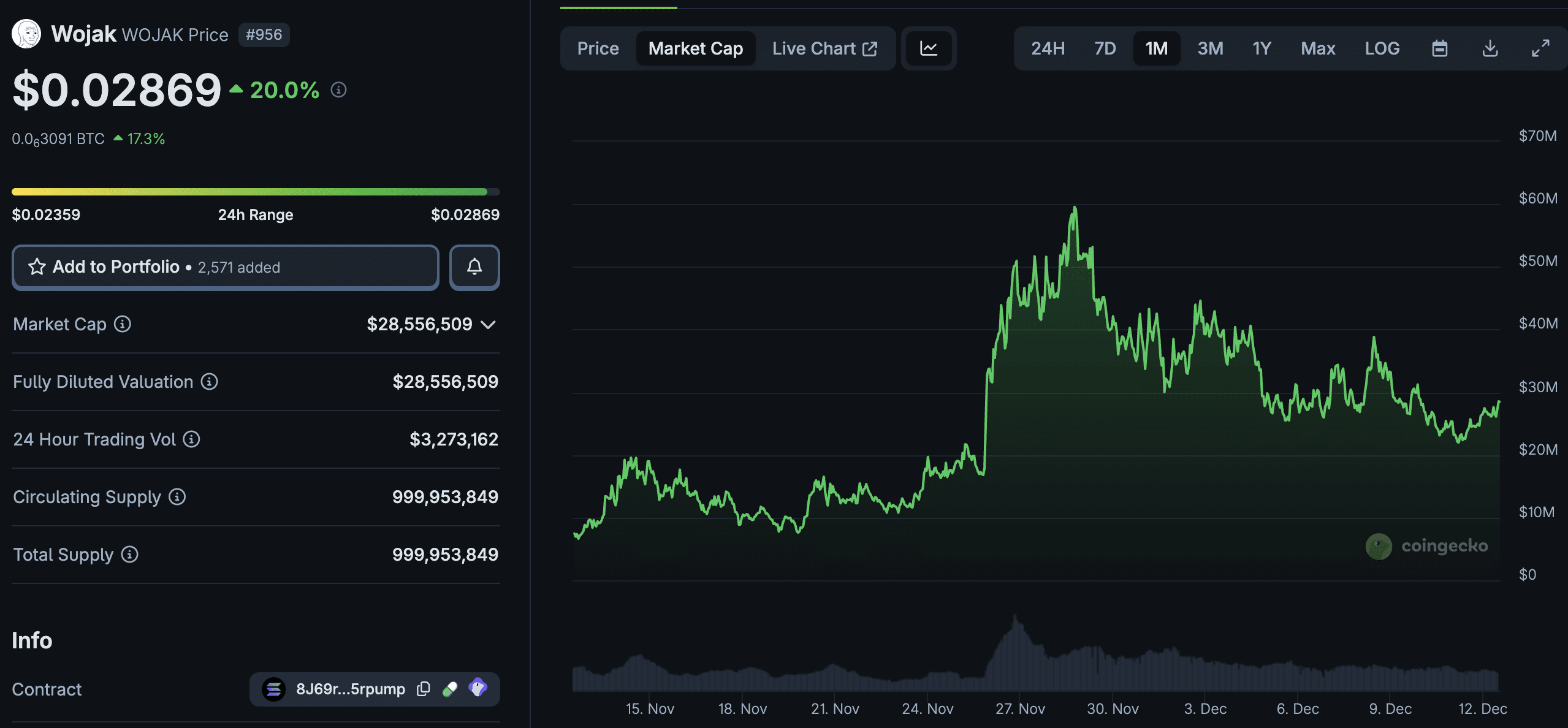Click the download chart icon
Viewport: 1568px width, 728px height.
click(1490, 48)
